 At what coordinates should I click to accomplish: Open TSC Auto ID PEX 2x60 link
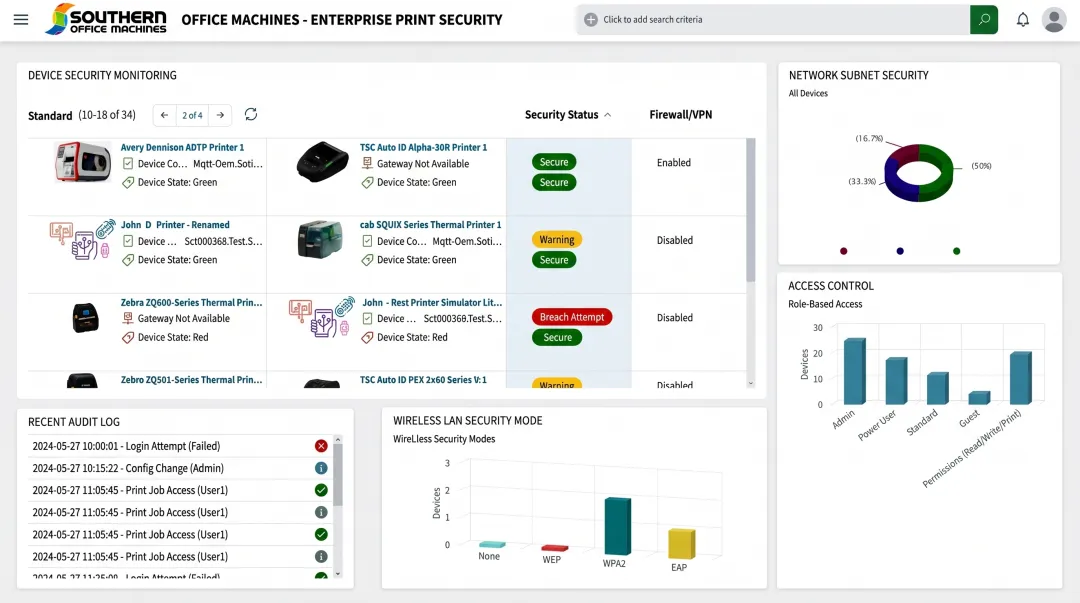pyautogui.click(x=423, y=380)
